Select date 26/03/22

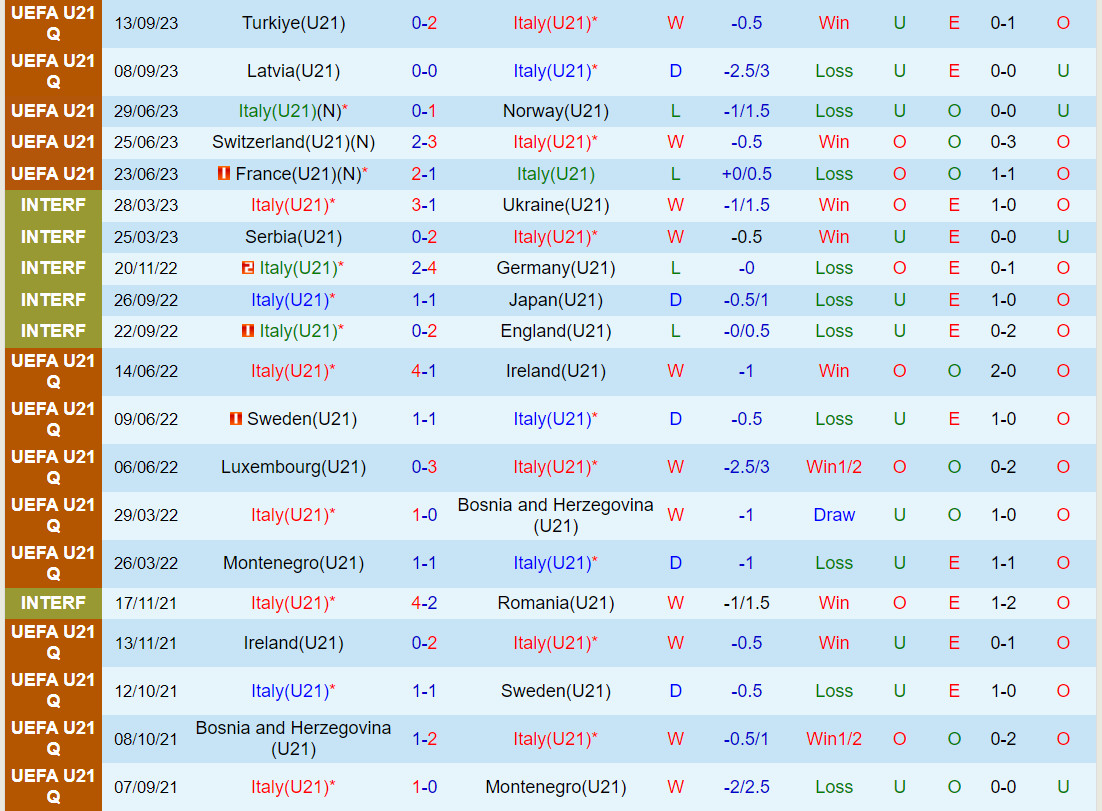click(146, 563)
